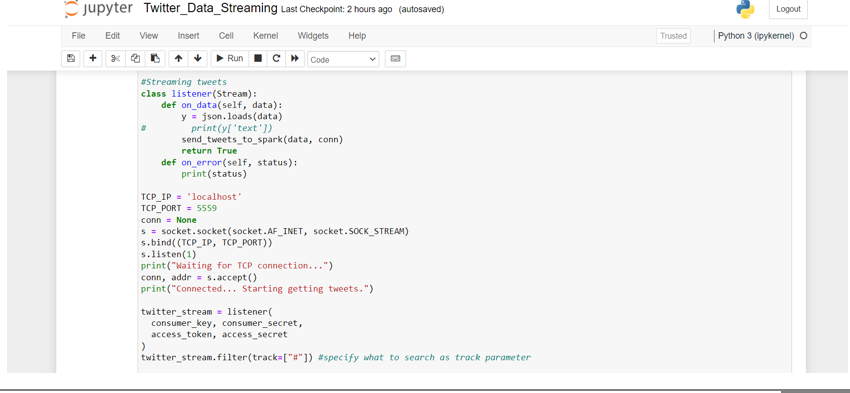Copy selected cells icon

point(136,59)
